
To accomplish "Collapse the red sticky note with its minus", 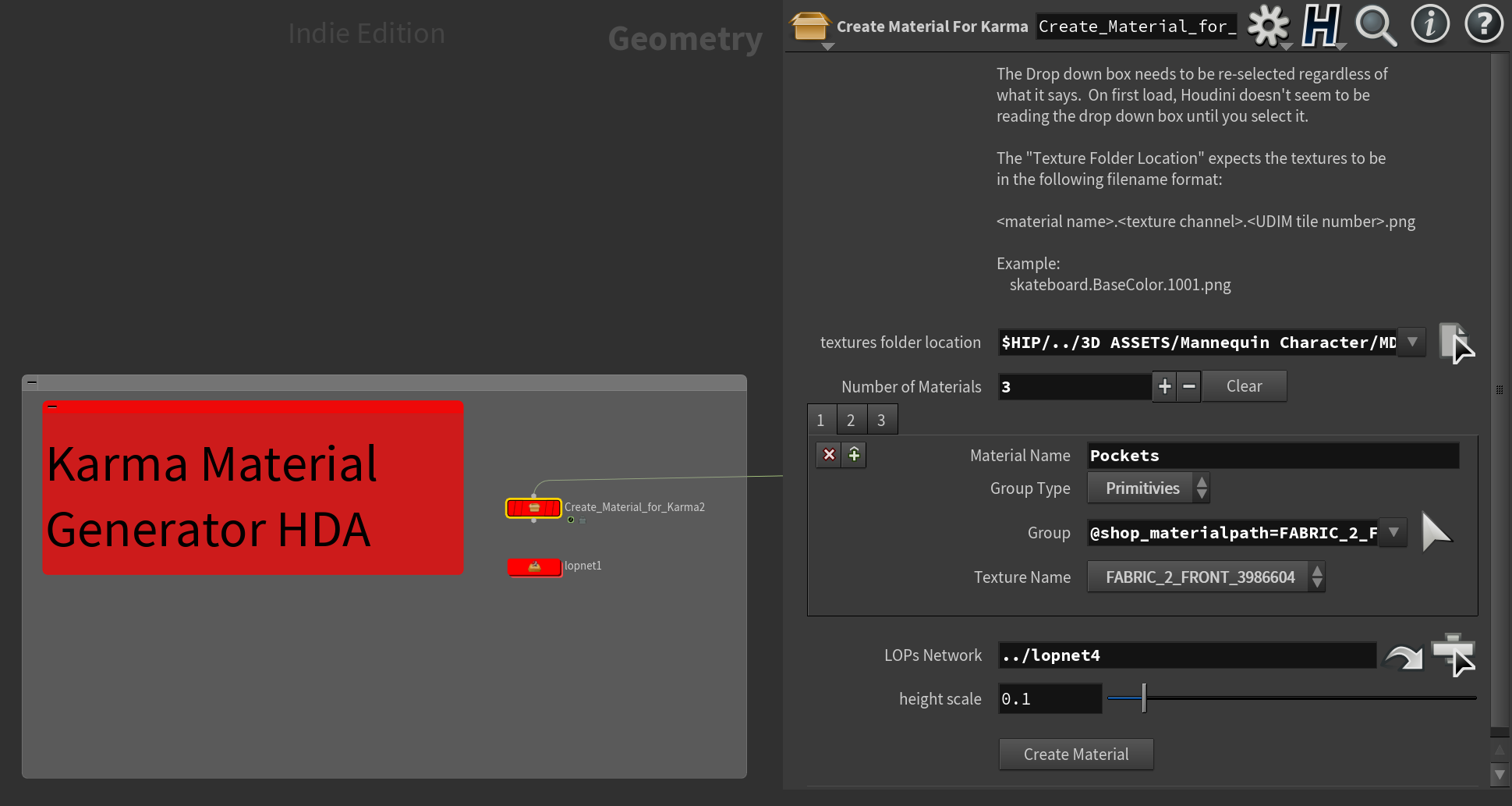I will pos(52,407).
